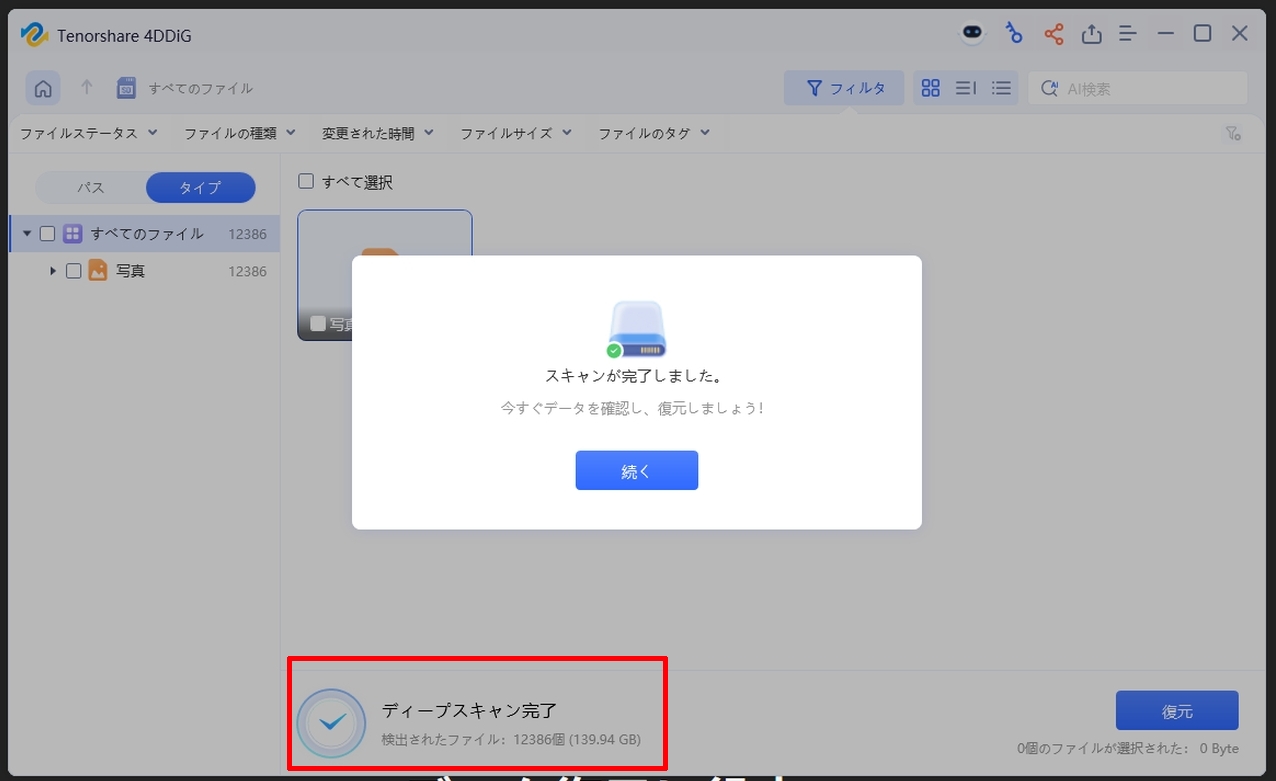Open the ファイルのタグ dropdown
Screen dimensions: 1276x781
(x=654, y=133)
